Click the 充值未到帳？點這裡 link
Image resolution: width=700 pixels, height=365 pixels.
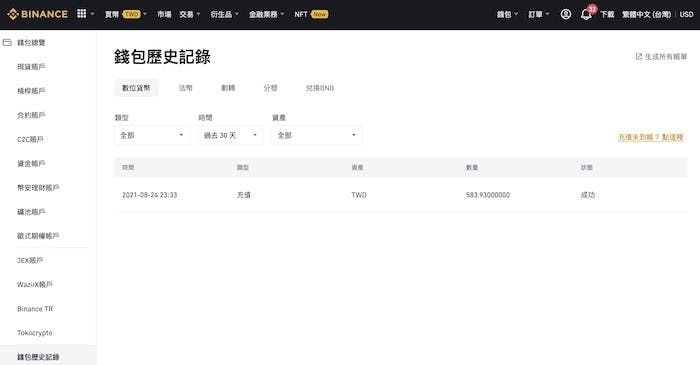(651, 137)
